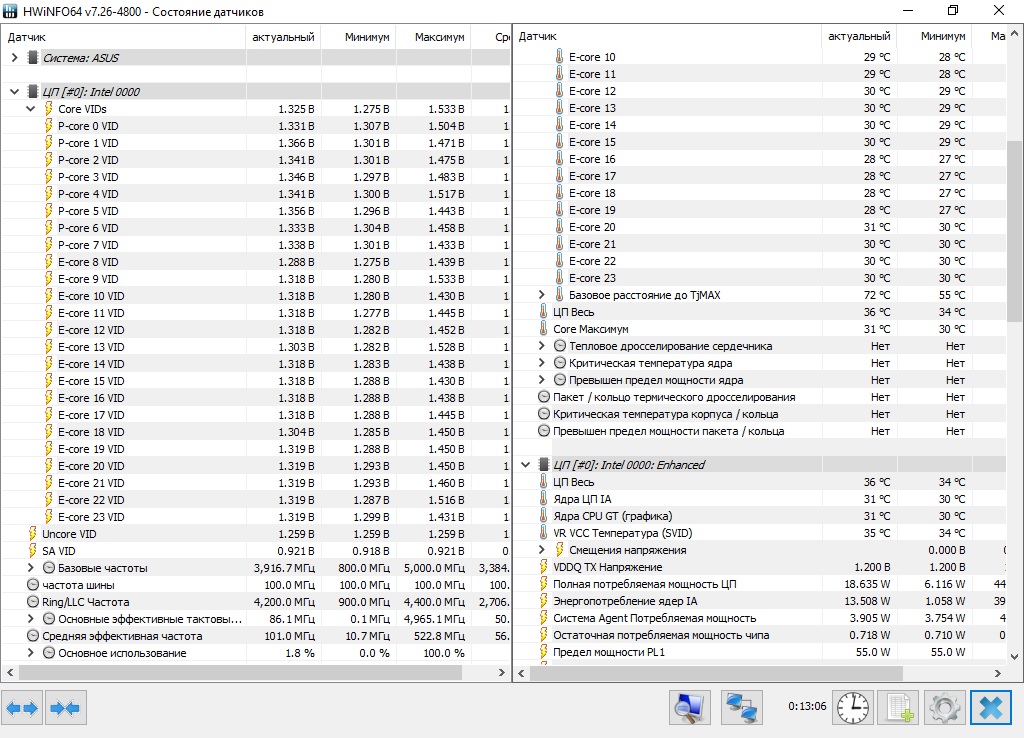Select the Остаточная потребляемая мощность чипа row
The width and height of the screenshot is (1024, 738).
tap(760, 635)
